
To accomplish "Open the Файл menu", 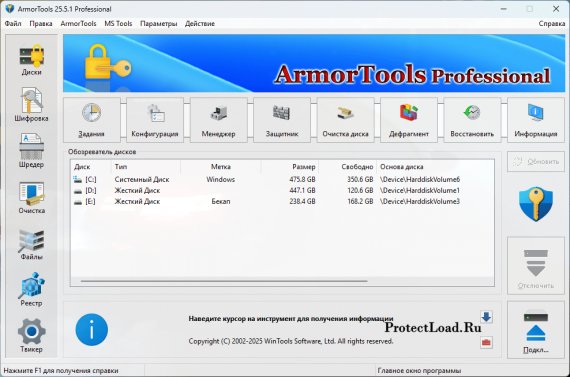I will (x=13, y=24).
